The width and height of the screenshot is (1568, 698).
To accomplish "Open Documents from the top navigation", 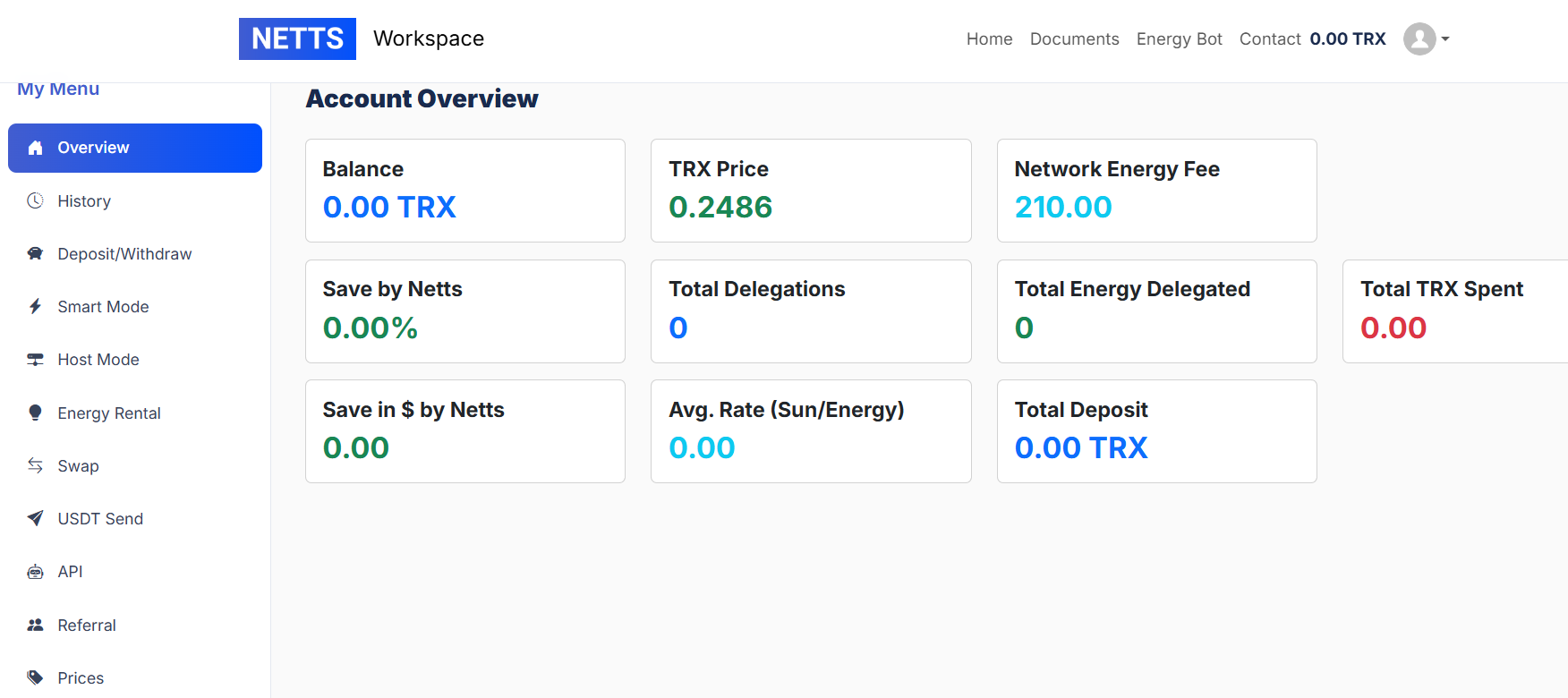I will [x=1074, y=39].
